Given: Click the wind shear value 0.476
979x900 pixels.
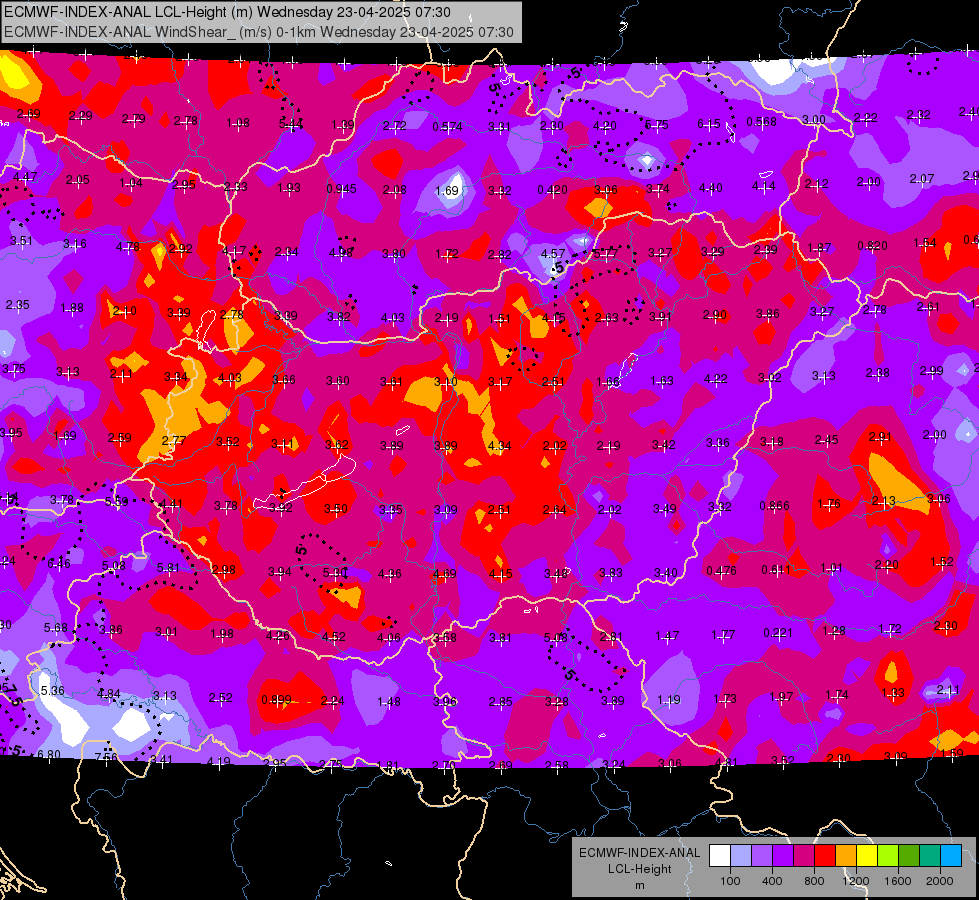Looking at the screenshot, I should [721, 570].
